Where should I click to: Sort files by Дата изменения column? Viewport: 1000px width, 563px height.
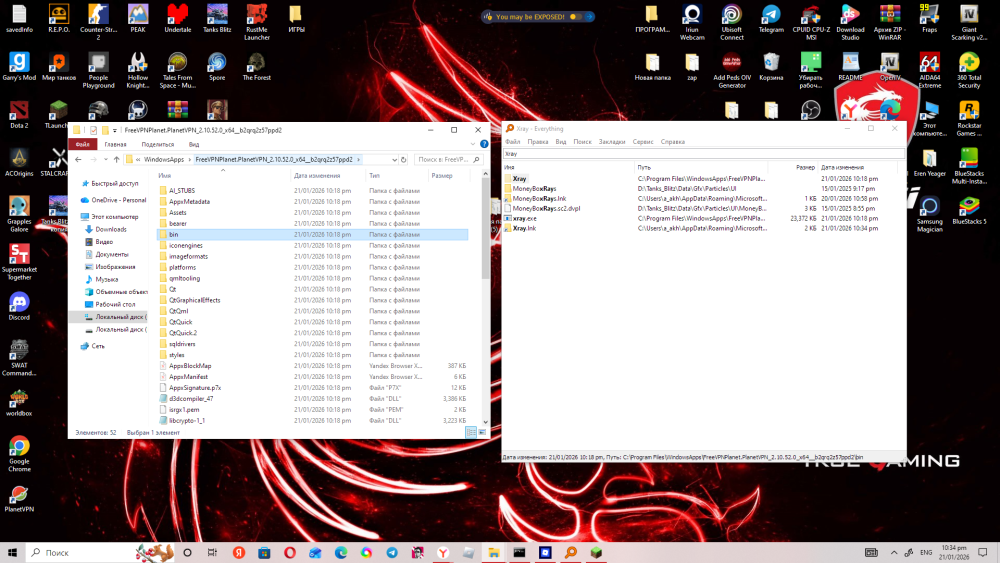click(x=317, y=175)
